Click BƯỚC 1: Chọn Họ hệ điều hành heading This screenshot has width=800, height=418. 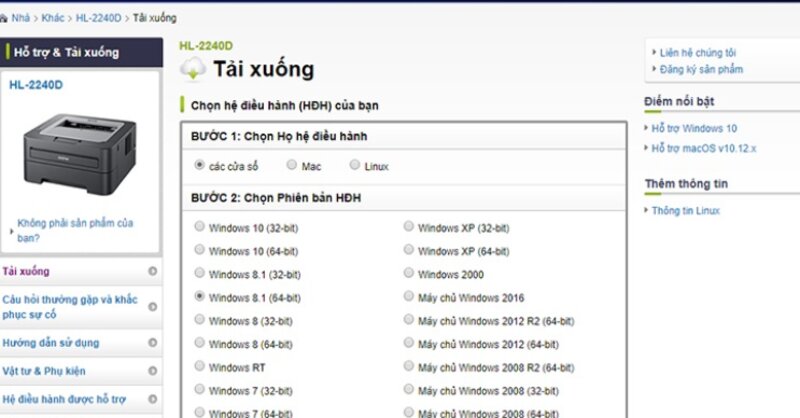[x=279, y=136]
